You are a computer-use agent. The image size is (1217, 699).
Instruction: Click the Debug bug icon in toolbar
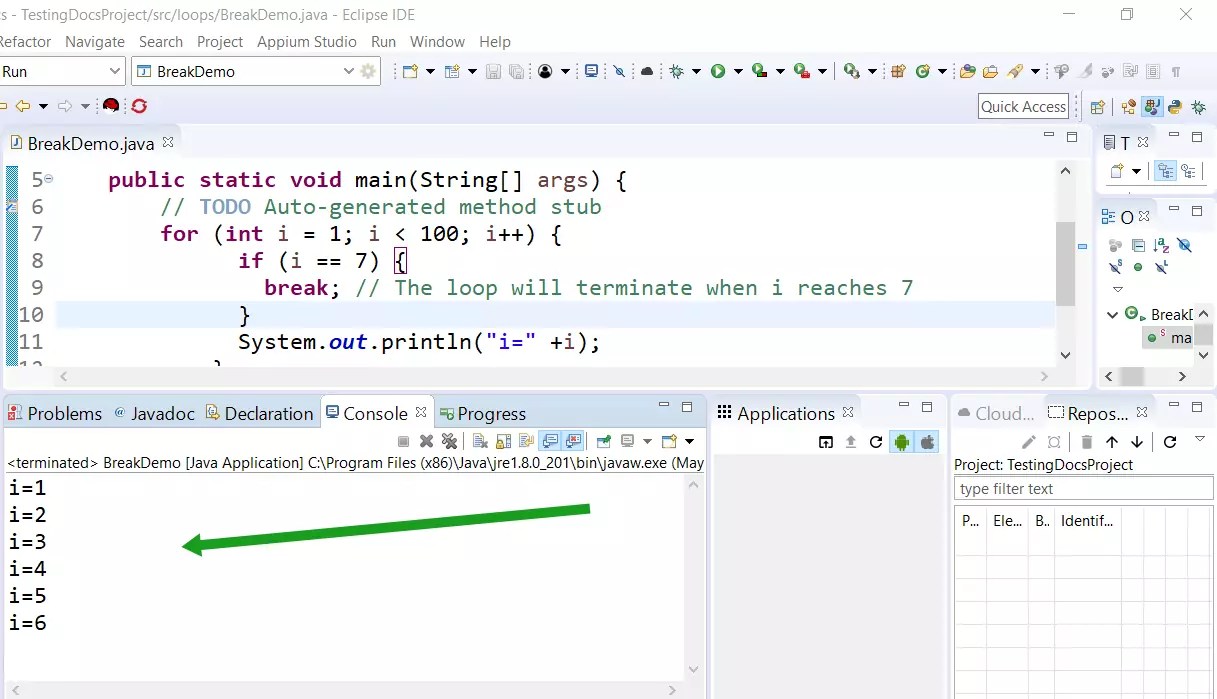[676, 71]
